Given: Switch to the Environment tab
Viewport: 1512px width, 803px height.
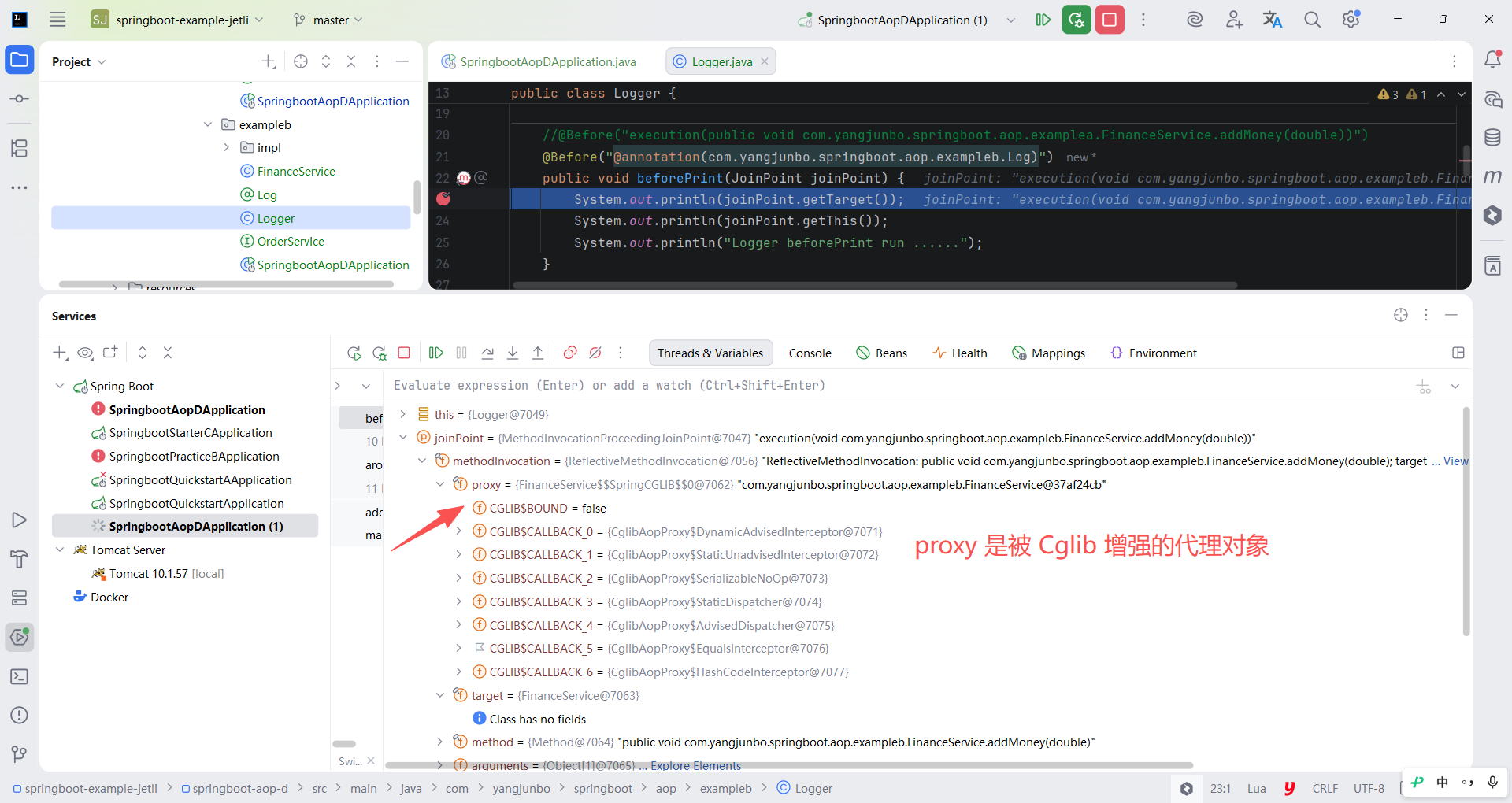Looking at the screenshot, I should coord(1154,353).
